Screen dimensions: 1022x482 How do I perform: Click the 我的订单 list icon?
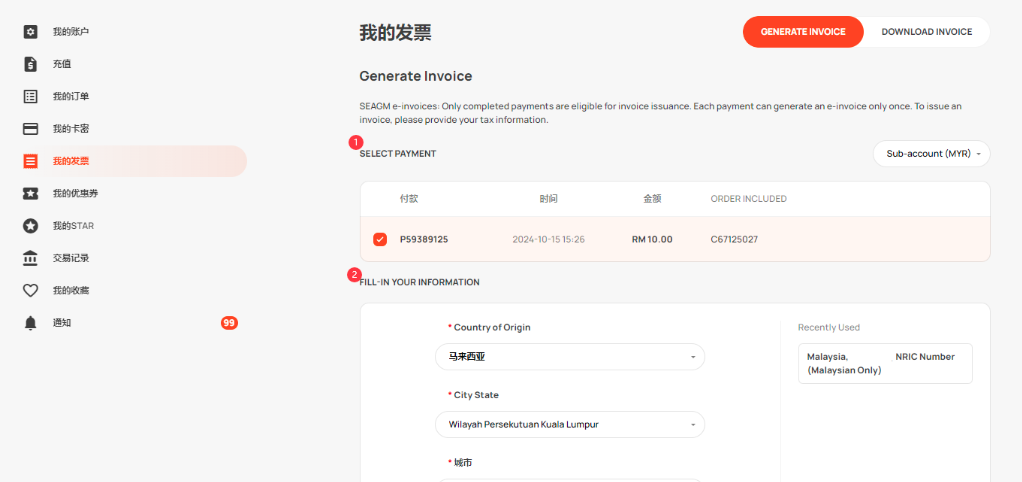31,96
